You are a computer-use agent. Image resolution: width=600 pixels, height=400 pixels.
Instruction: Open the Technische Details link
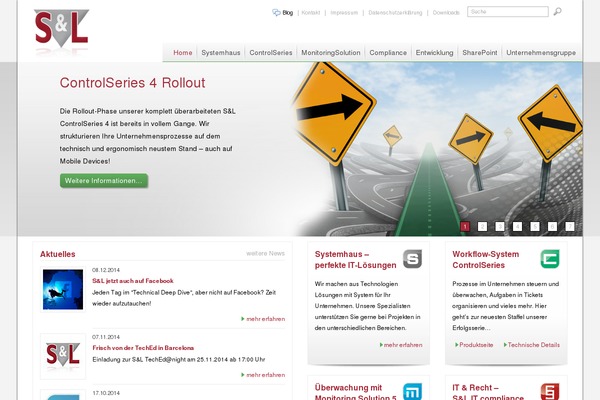tap(532, 345)
